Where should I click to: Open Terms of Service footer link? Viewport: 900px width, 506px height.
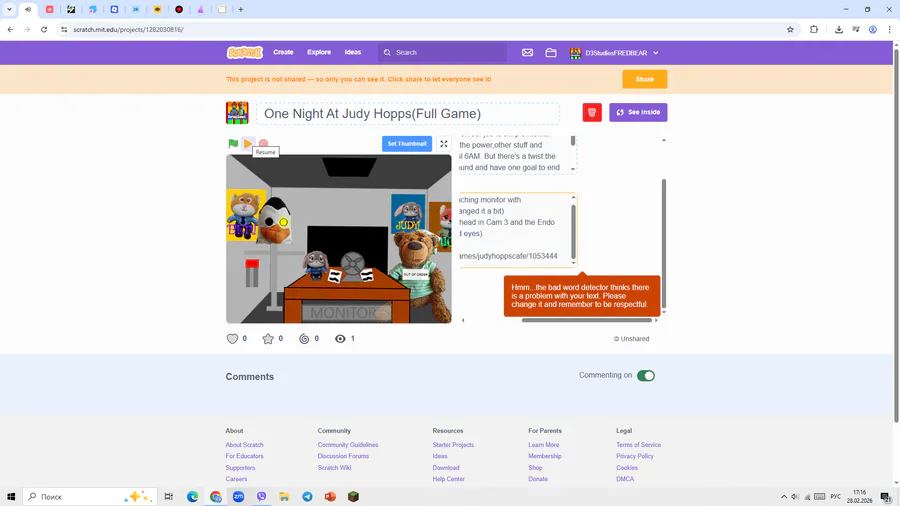click(x=638, y=445)
